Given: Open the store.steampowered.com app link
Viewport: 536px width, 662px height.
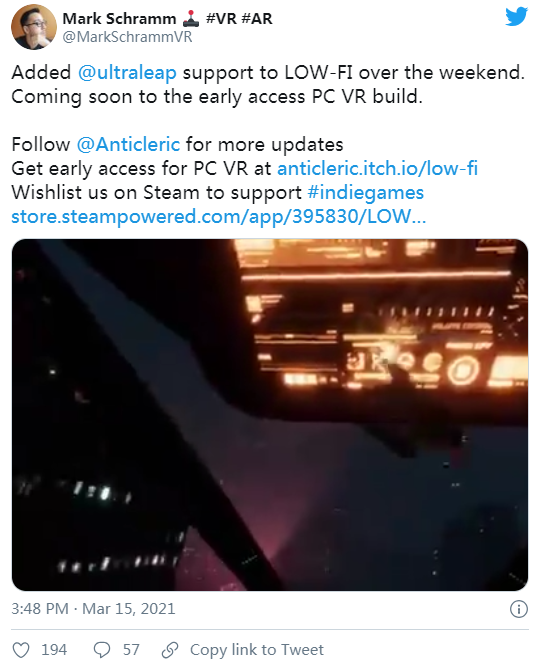Looking at the screenshot, I should click(219, 217).
